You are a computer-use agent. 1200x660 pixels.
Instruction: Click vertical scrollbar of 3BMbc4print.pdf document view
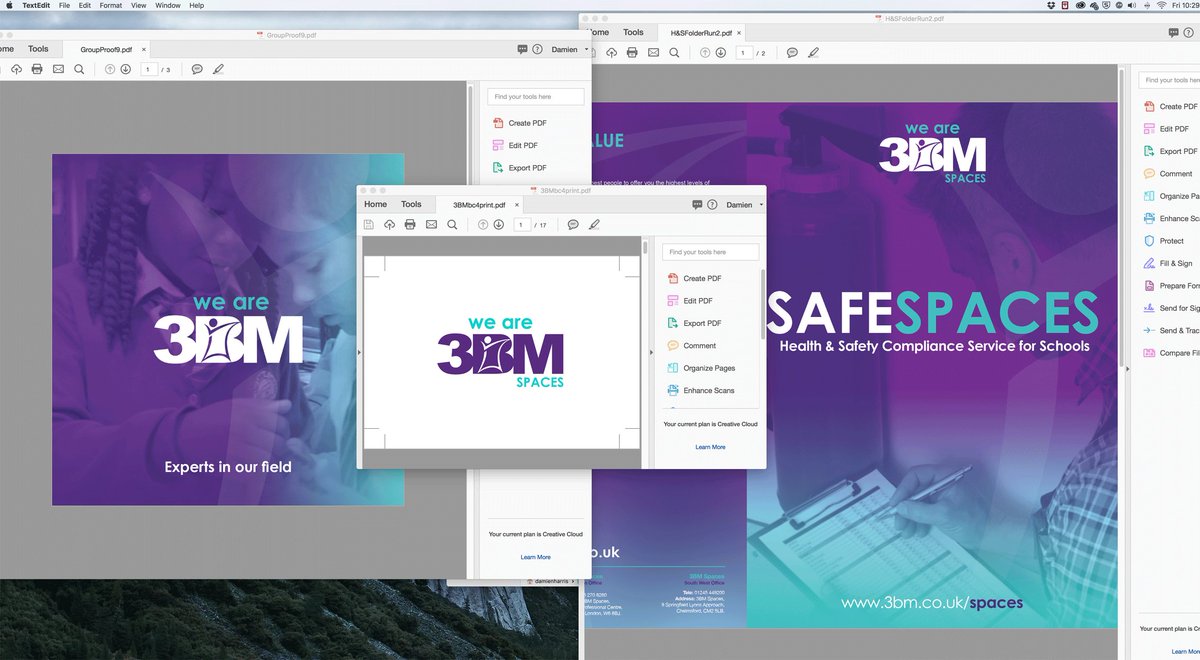click(x=645, y=350)
